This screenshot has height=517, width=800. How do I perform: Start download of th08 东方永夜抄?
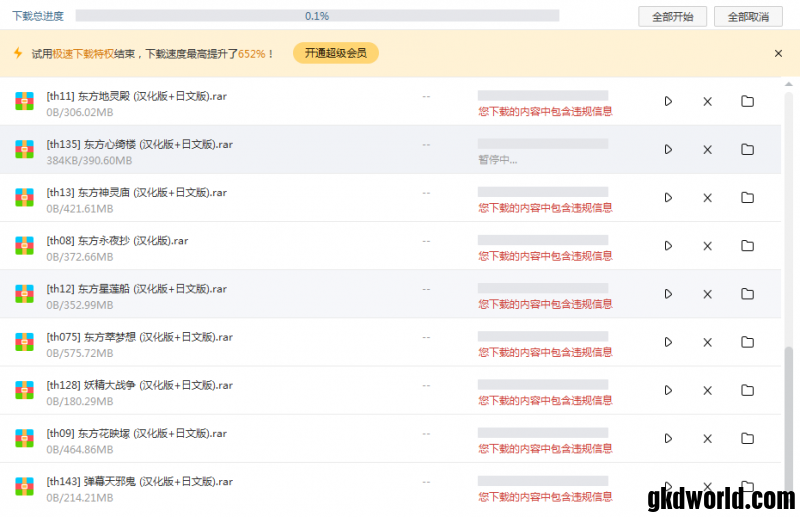coord(668,245)
